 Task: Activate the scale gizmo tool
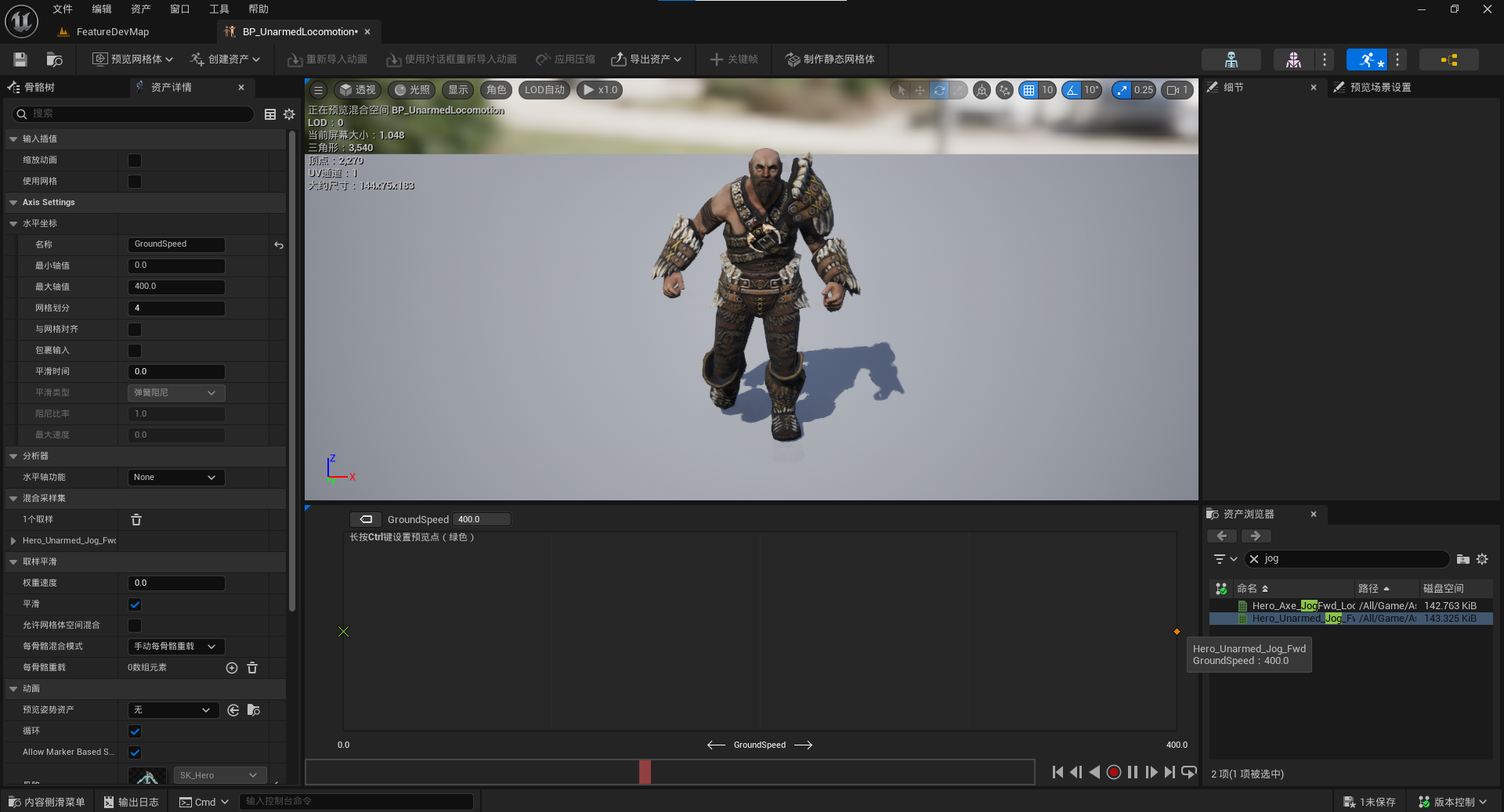(958, 90)
